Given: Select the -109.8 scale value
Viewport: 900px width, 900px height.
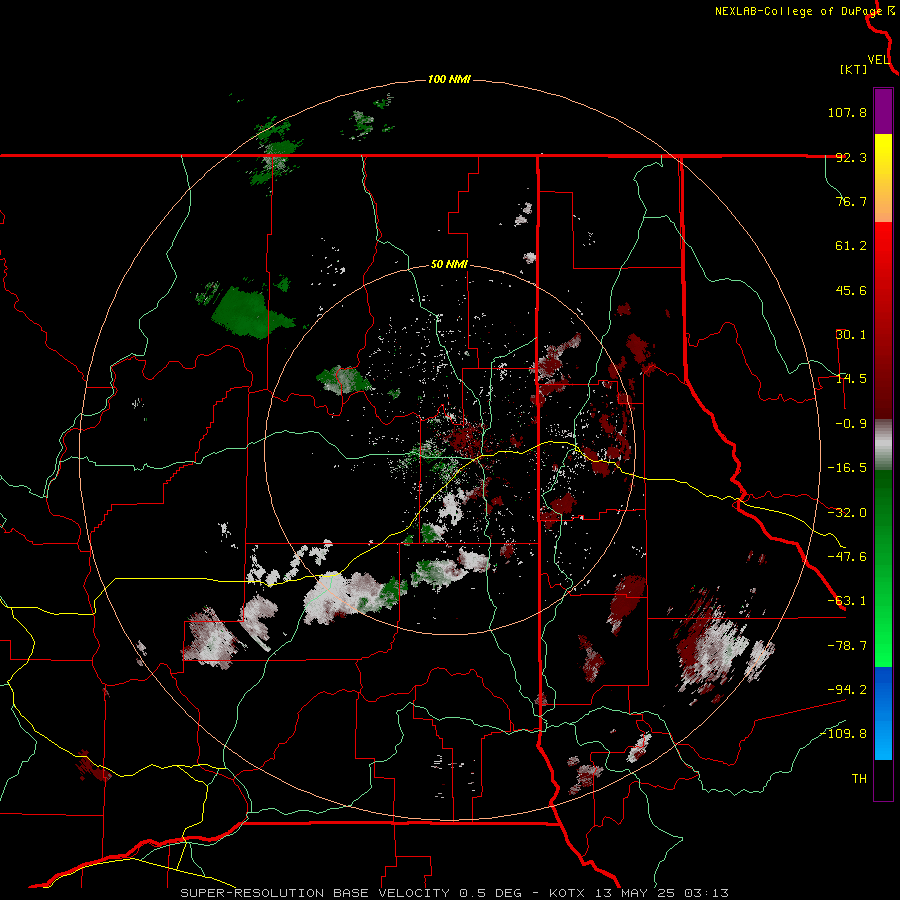Looking at the screenshot, I should (x=843, y=734).
